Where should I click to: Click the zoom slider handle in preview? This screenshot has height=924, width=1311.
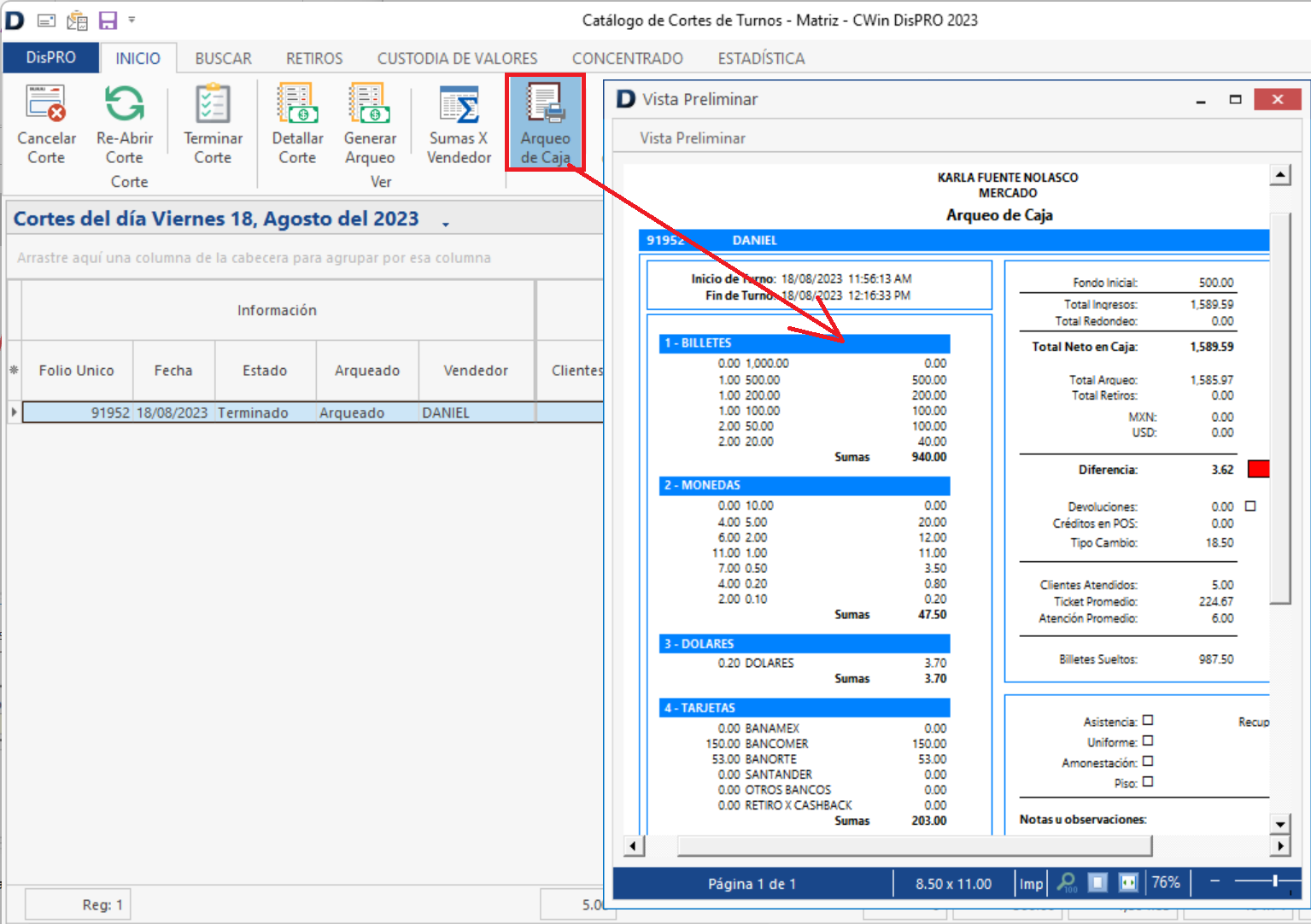point(1275,881)
